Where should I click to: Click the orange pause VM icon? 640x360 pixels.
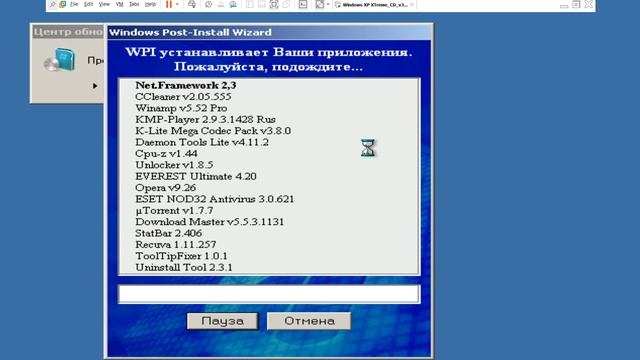[x=169, y=4]
